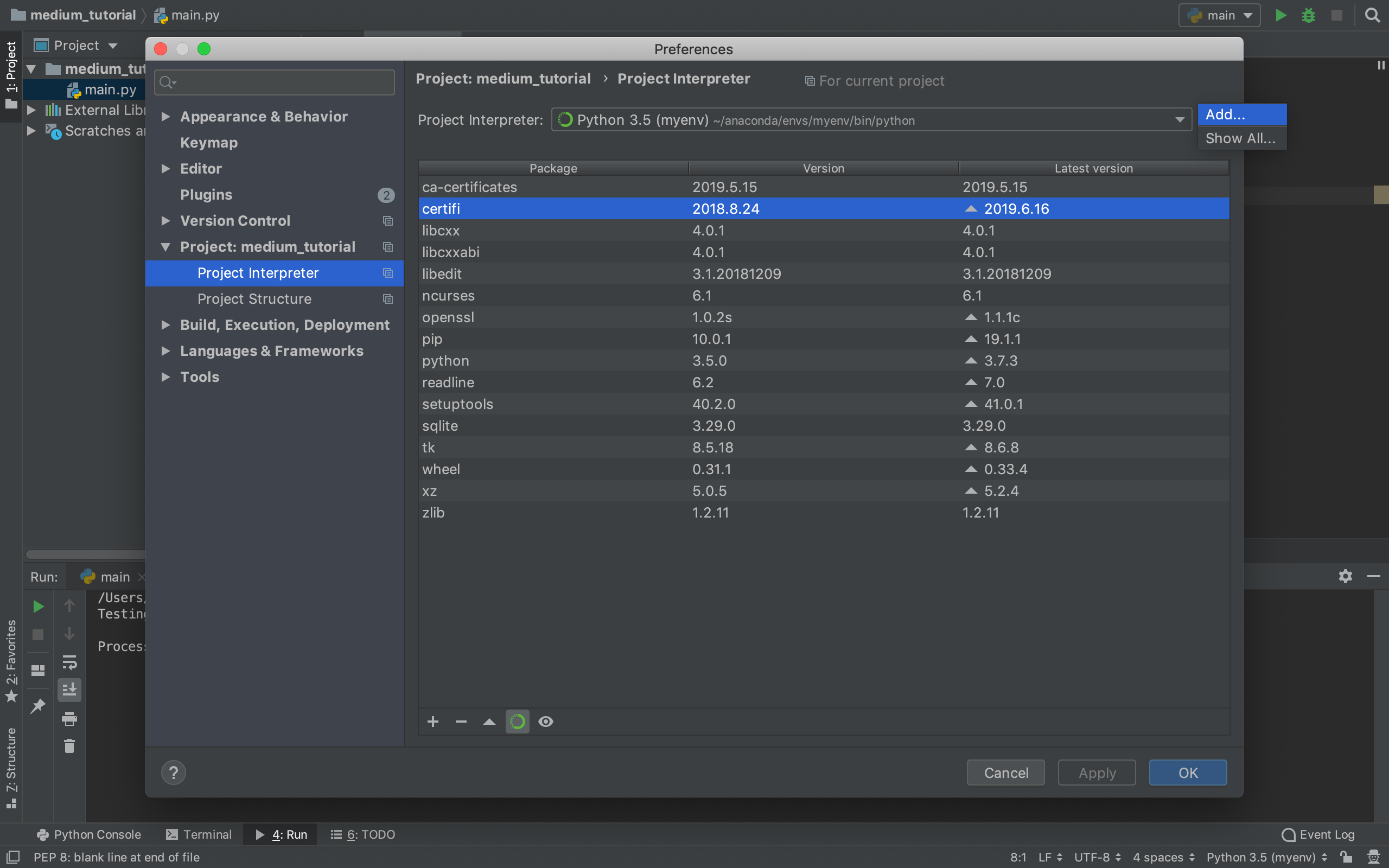Toggle show early releases eye icon
The height and width of the screenshot is (868, 1389).
[x=546, y=722]
